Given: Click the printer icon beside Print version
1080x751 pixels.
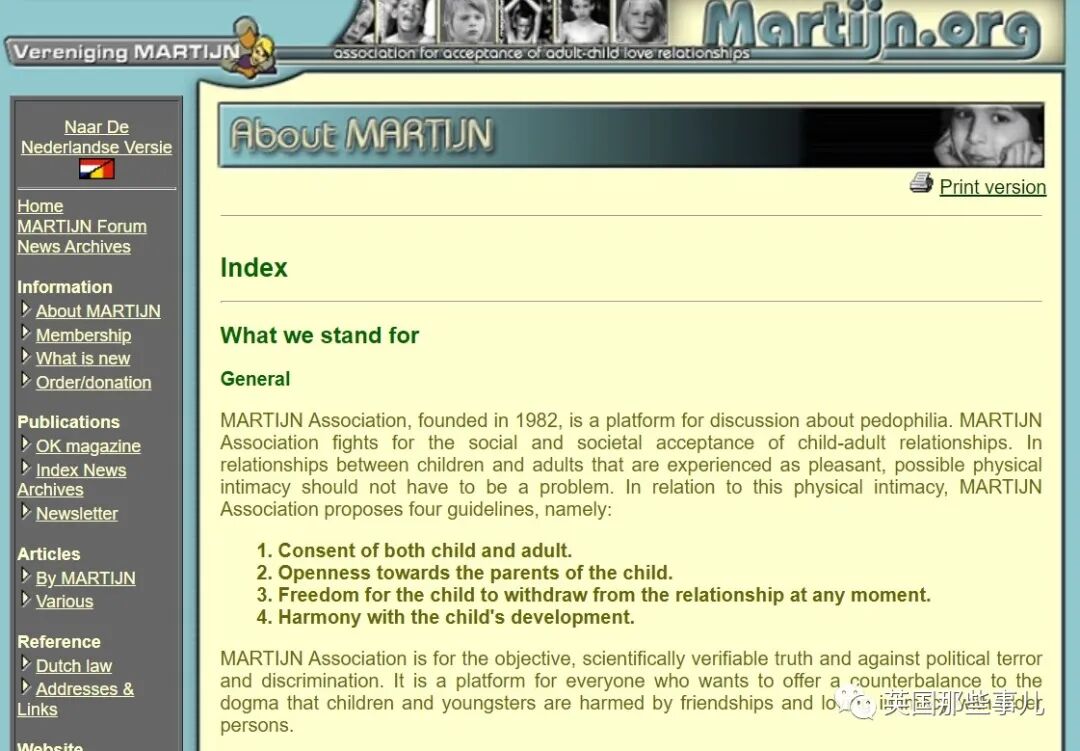Looking at the screenshot, I should [x=922, y=183].
